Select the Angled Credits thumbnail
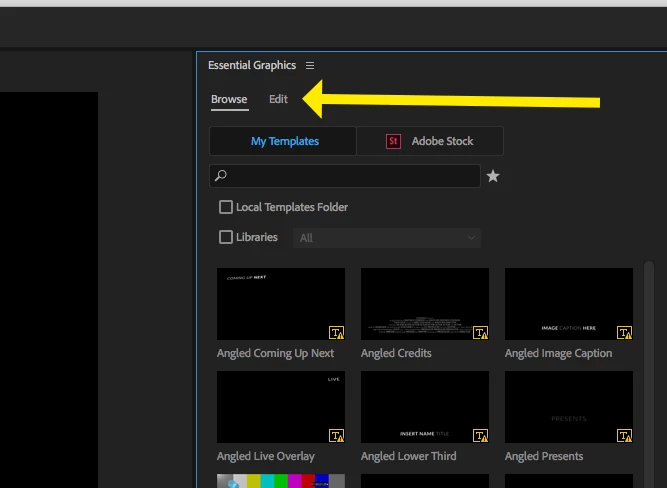Viewport: 667px width, 488px height. tap(425, 304)
